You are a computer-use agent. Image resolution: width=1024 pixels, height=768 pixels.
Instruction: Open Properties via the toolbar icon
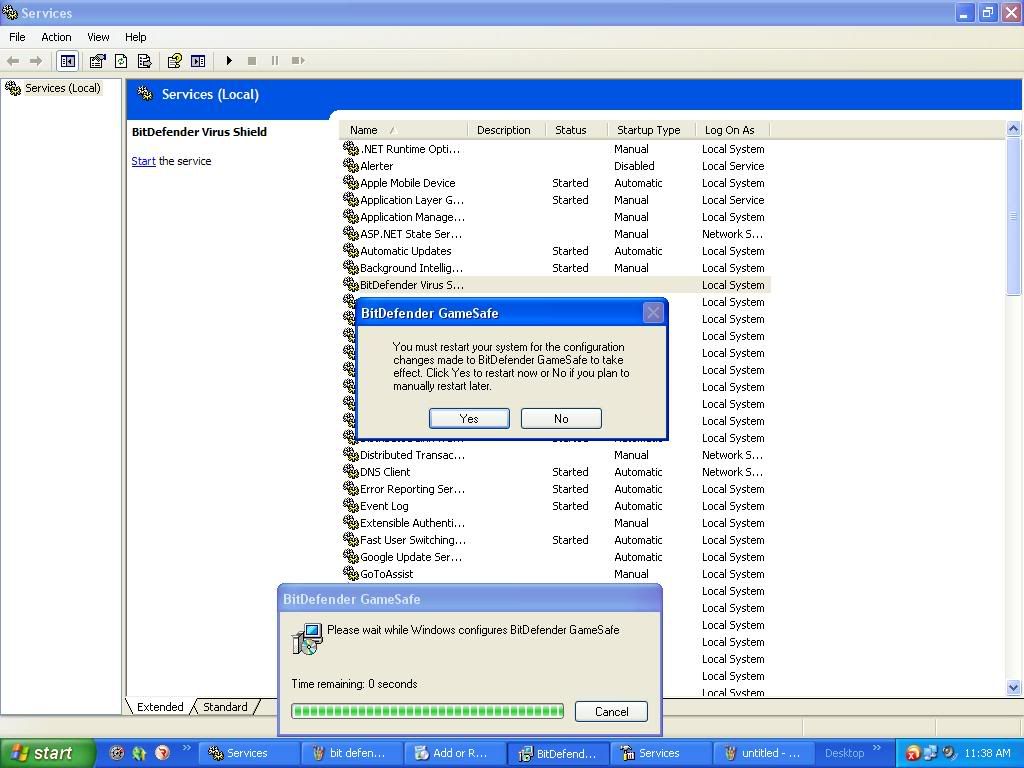point(97,61)
